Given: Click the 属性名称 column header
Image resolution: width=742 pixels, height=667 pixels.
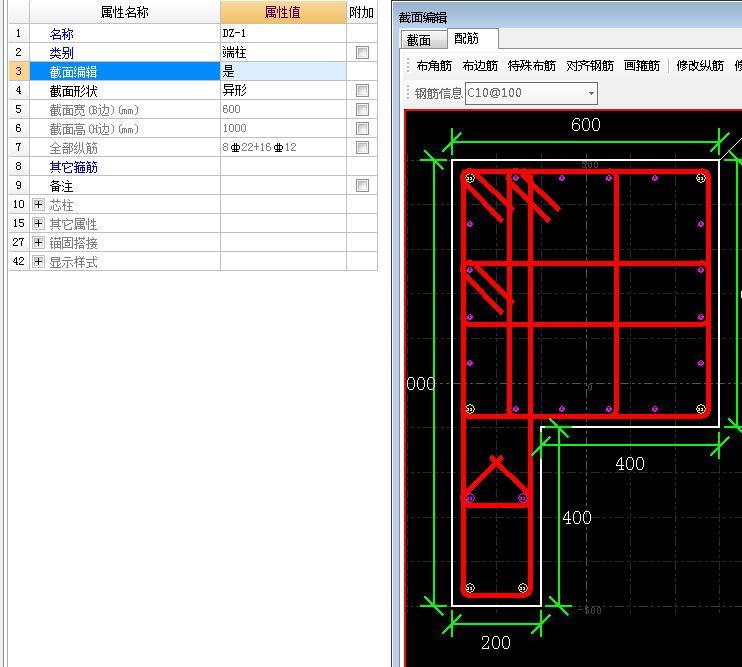Looking at the screenshot, I should pos(125,12).
